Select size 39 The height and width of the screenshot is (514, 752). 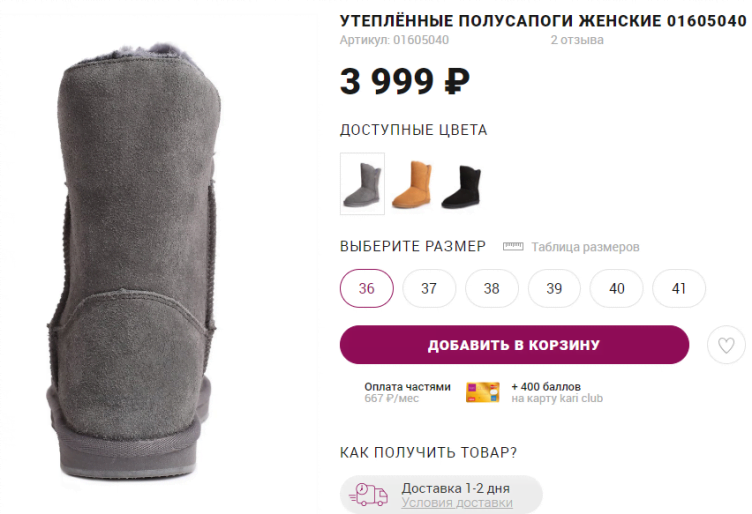[554, 289]
